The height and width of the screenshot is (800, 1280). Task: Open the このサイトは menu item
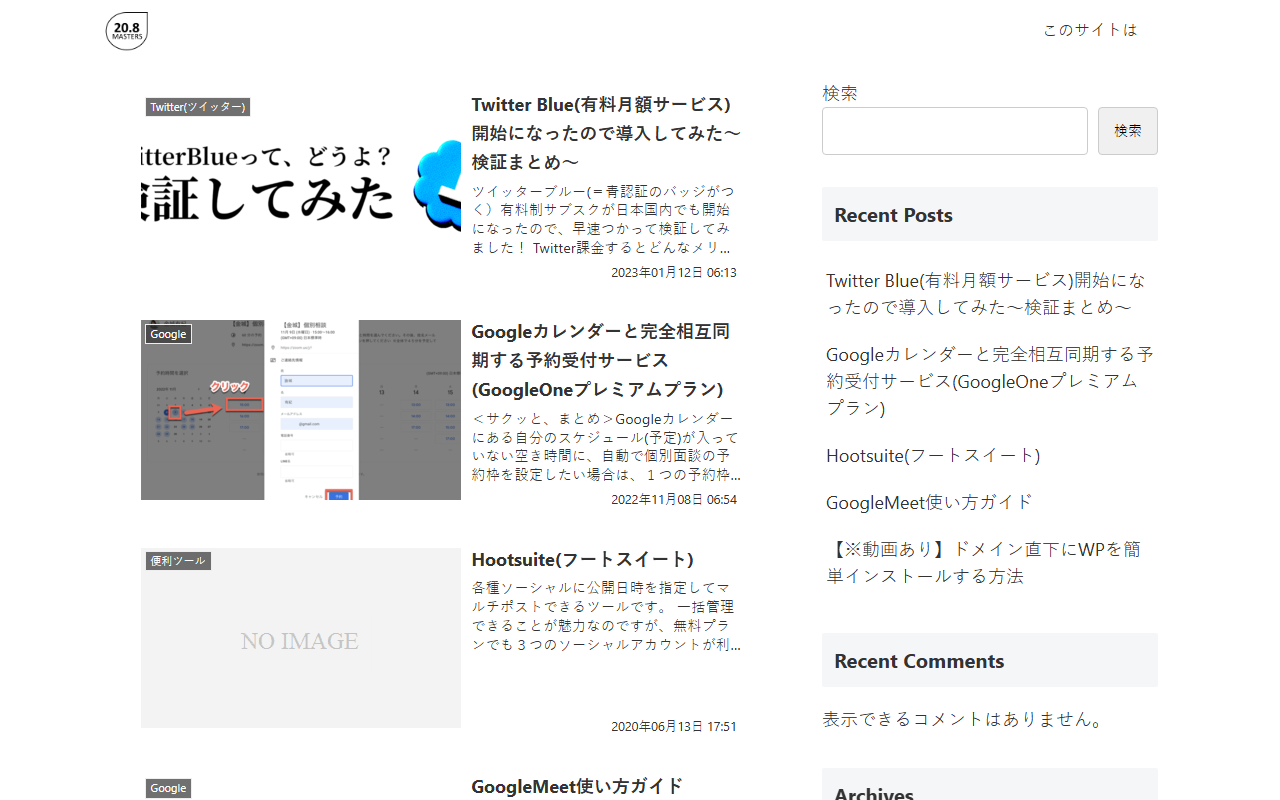coord(1090,30)
